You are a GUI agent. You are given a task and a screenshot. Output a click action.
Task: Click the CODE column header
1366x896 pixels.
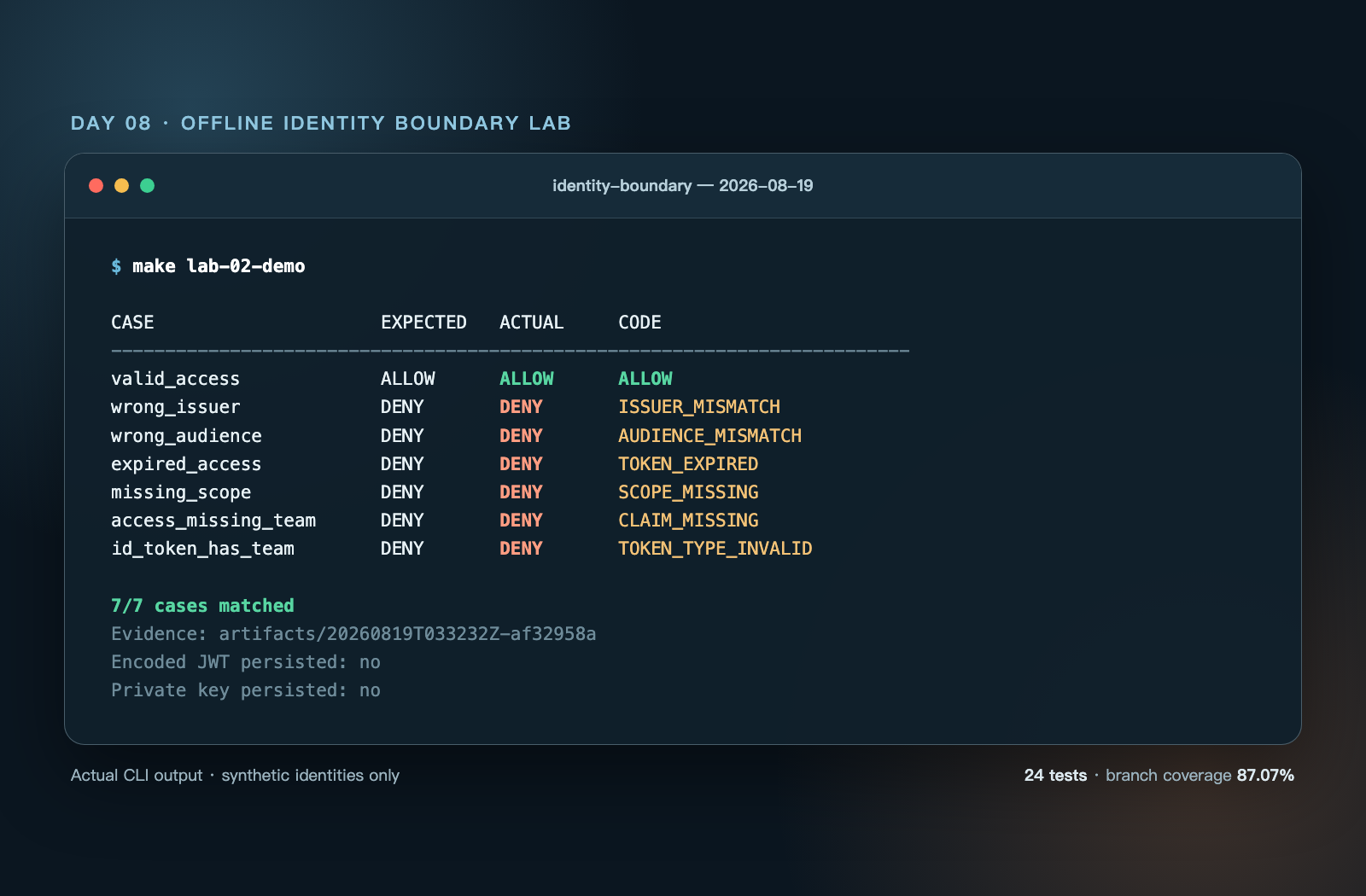click(x=639, y=323)
